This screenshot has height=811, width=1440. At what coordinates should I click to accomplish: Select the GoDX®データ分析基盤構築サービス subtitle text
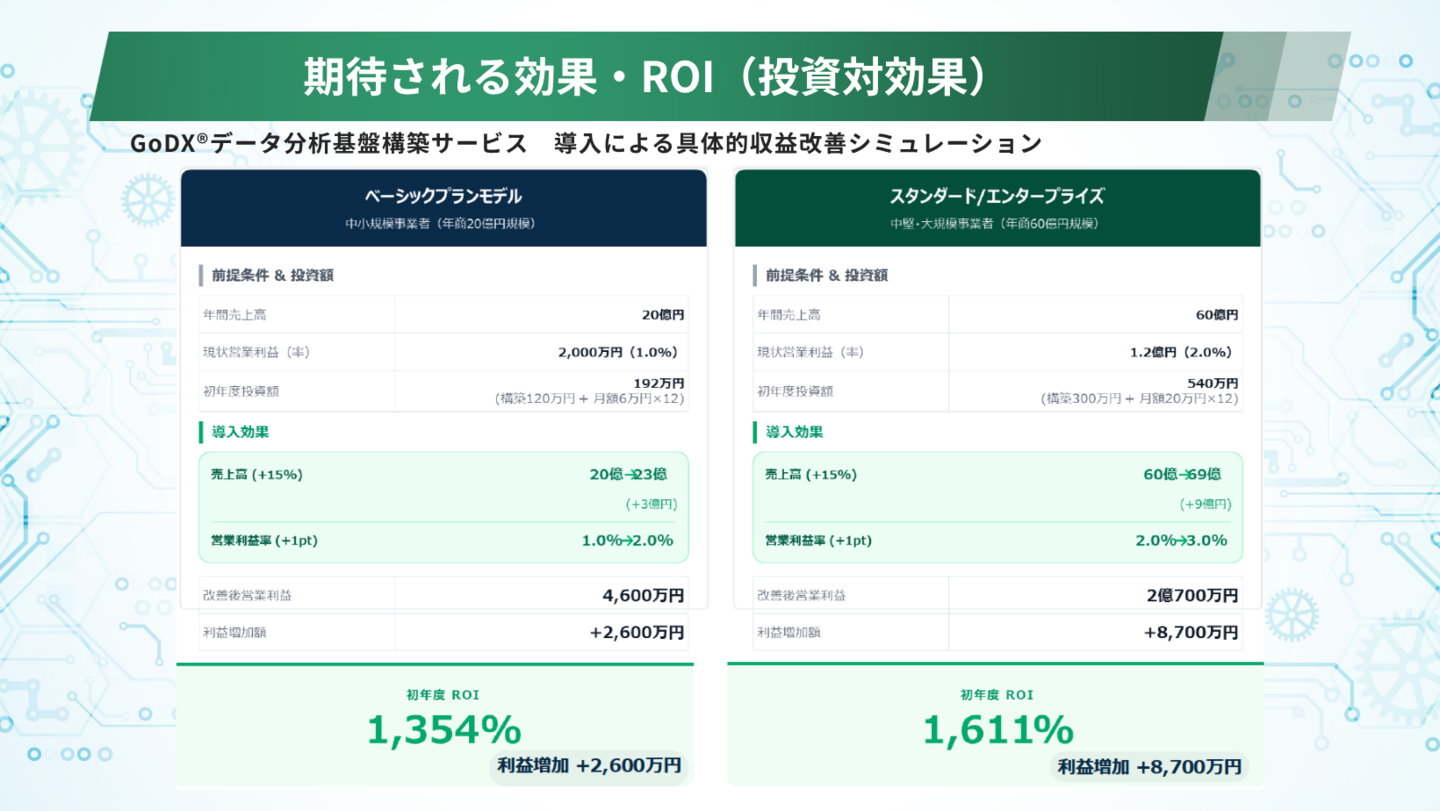586,142
